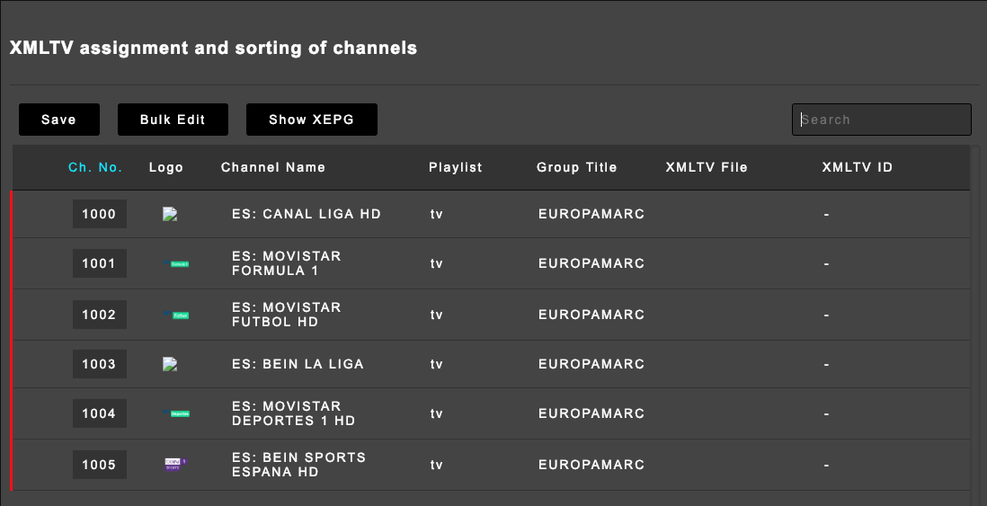The height and width of the screenshot is (506, 987).
Task: Focus the Search input field
Action: coord(881,120)
